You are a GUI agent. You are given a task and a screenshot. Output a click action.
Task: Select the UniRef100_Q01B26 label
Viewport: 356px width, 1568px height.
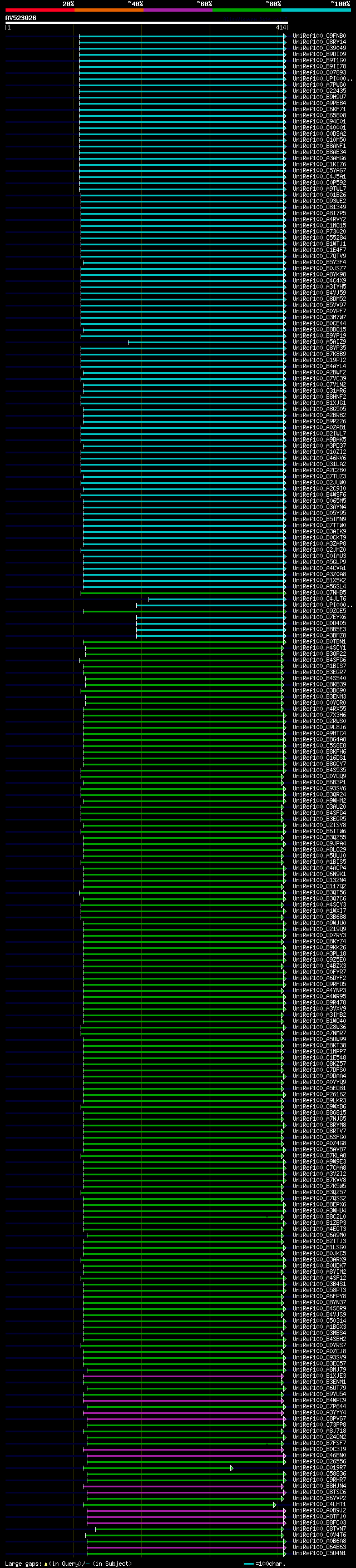(x=319, y=195)
